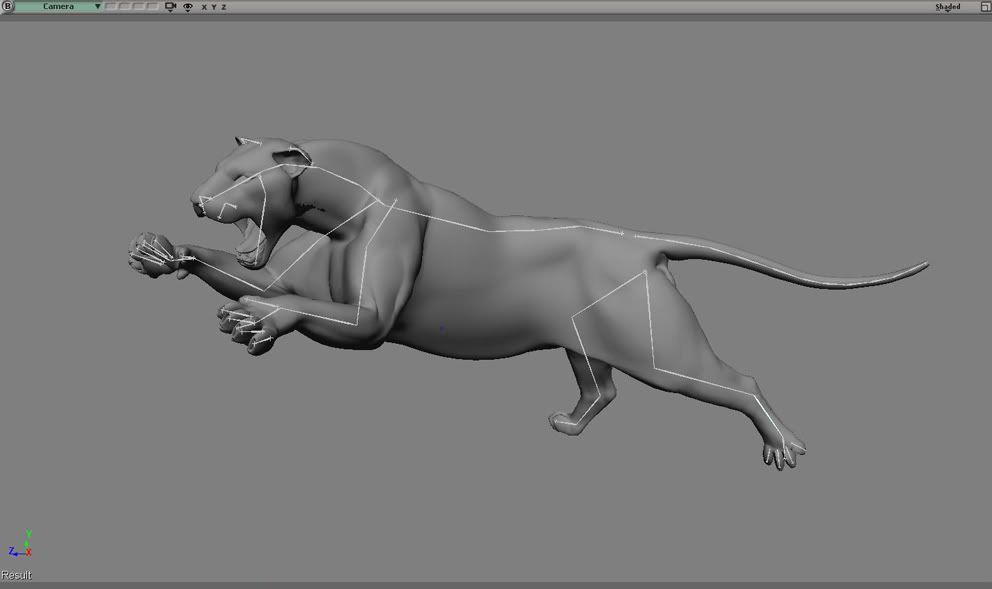Screen dimensions: 992x589
Task: Click the Result label in the viewport corner
Action: click(16, 575)
